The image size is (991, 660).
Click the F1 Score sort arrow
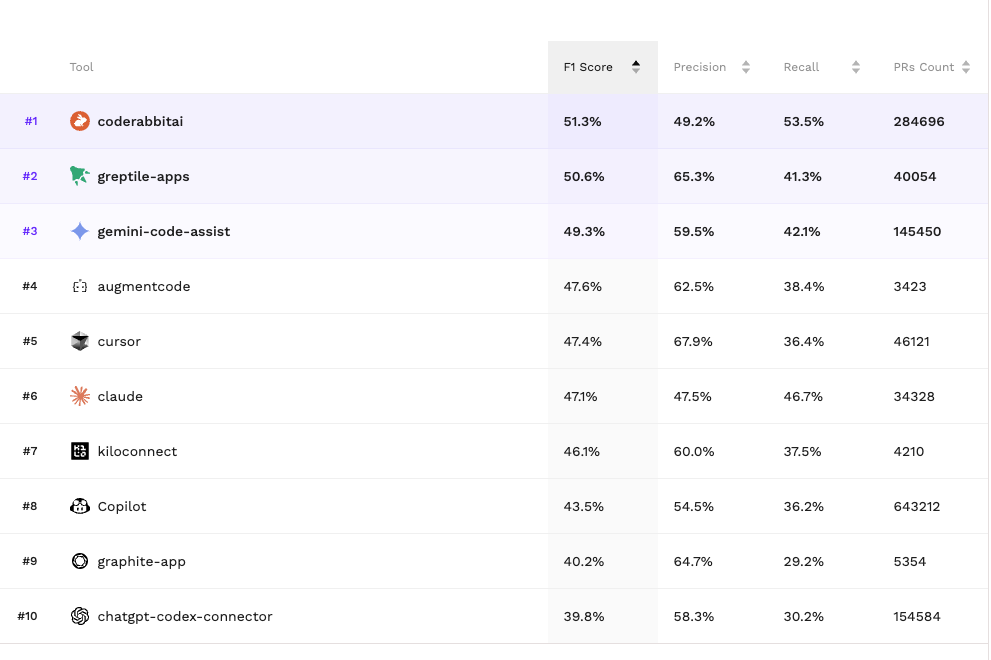click(635, 66)
